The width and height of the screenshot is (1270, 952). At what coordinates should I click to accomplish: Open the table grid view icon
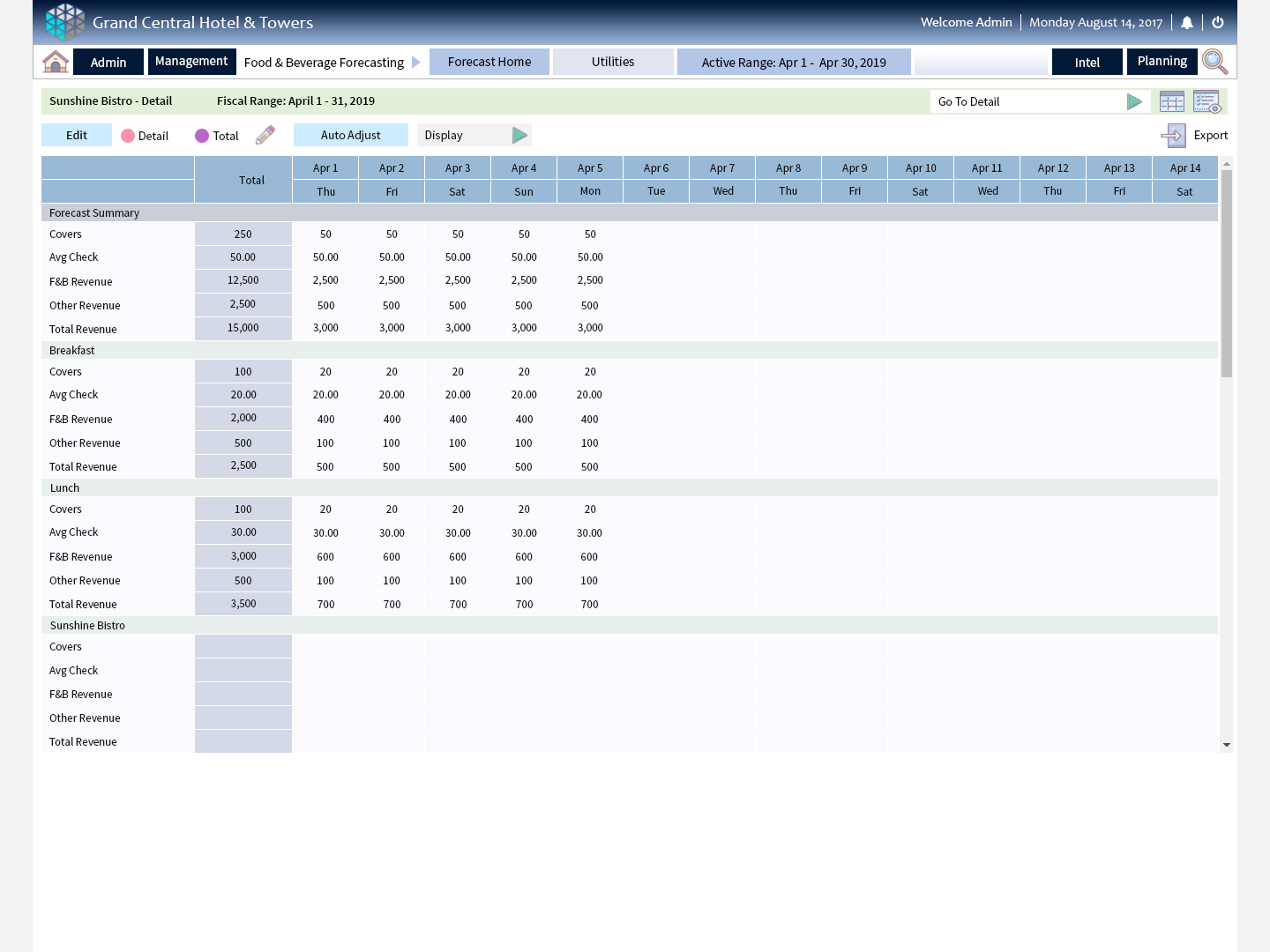tap(1172, 101)
